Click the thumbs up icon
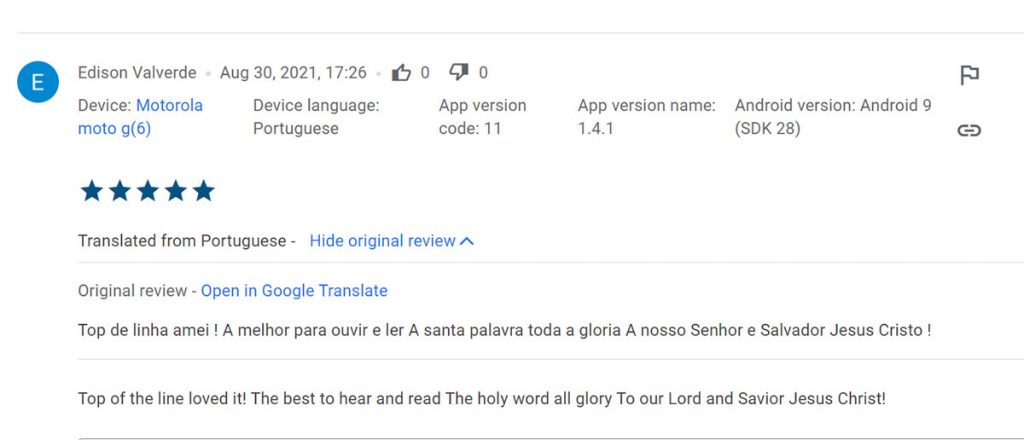Viewport: 1024px width, 440px height. 402,72
